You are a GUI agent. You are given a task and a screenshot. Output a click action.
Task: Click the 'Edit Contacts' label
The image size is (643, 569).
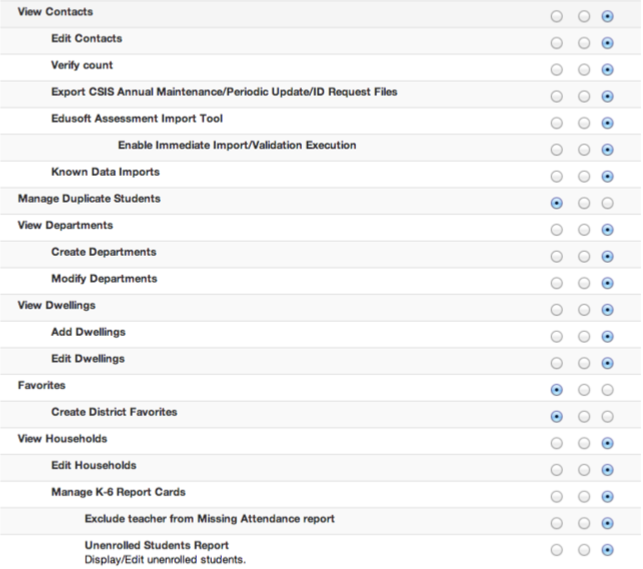(87, 39)
